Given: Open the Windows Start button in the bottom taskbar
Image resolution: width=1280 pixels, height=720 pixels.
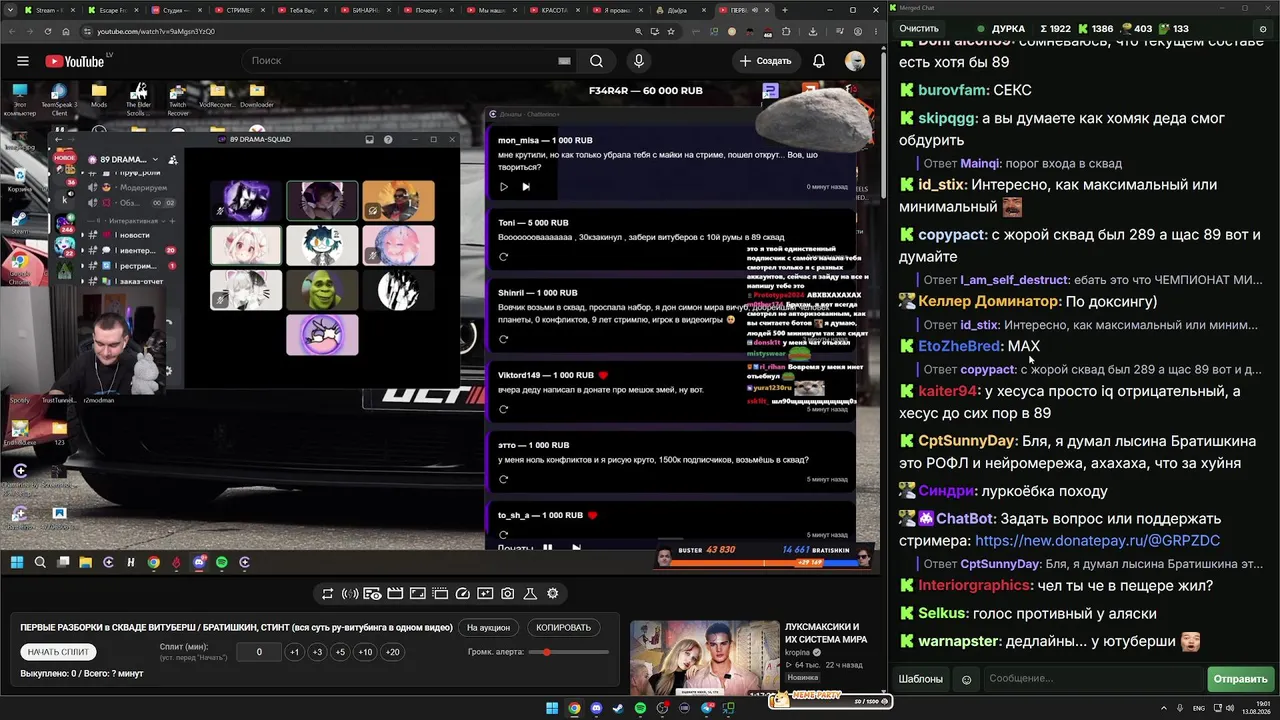Looking at the screenshot, I should pyautogui.click(x=552, y=709).
